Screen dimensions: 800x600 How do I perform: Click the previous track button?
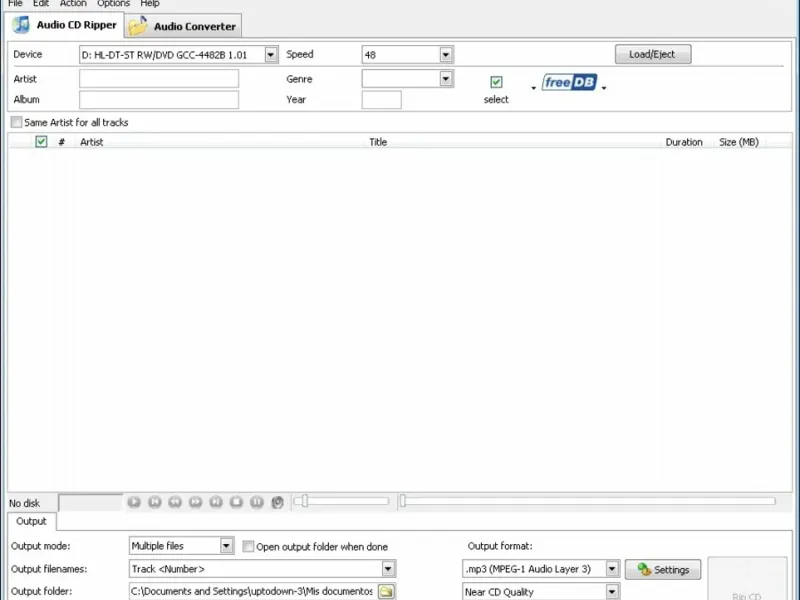point(155,502)
